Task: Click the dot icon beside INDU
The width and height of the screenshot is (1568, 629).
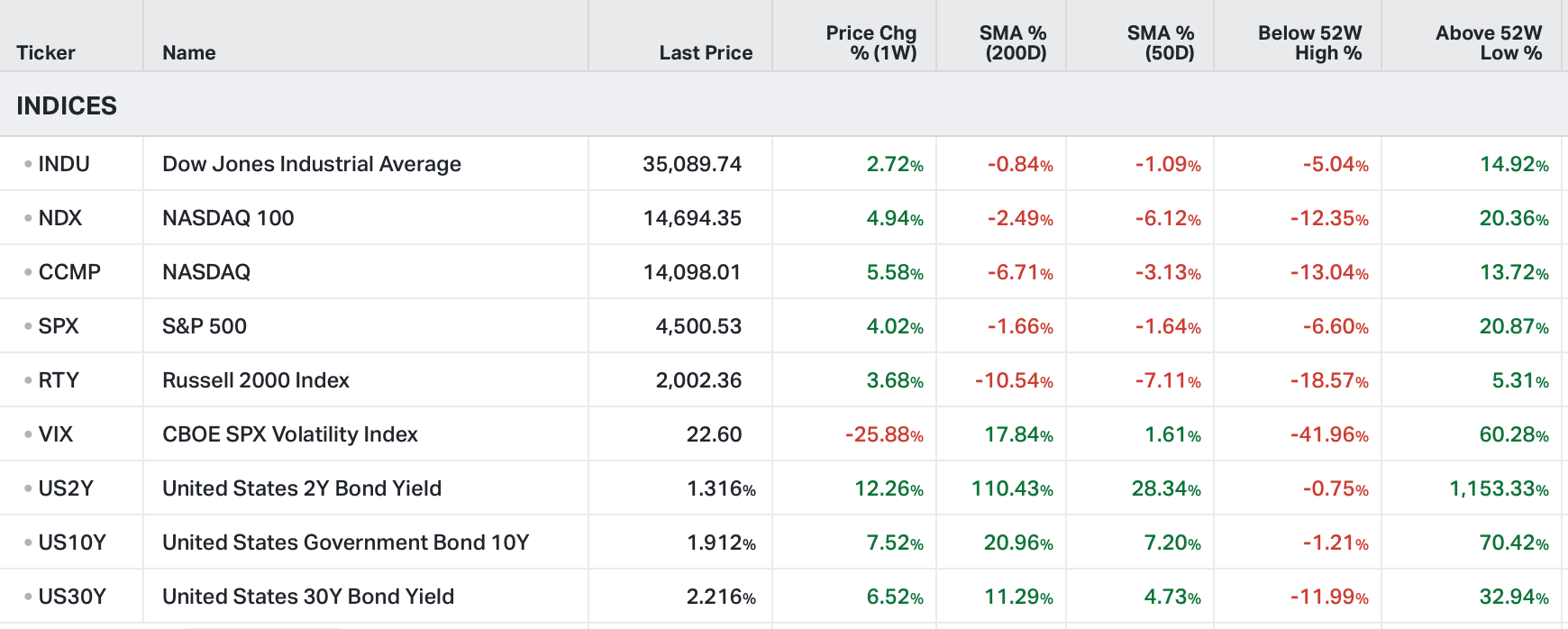Action: [28, 164]
